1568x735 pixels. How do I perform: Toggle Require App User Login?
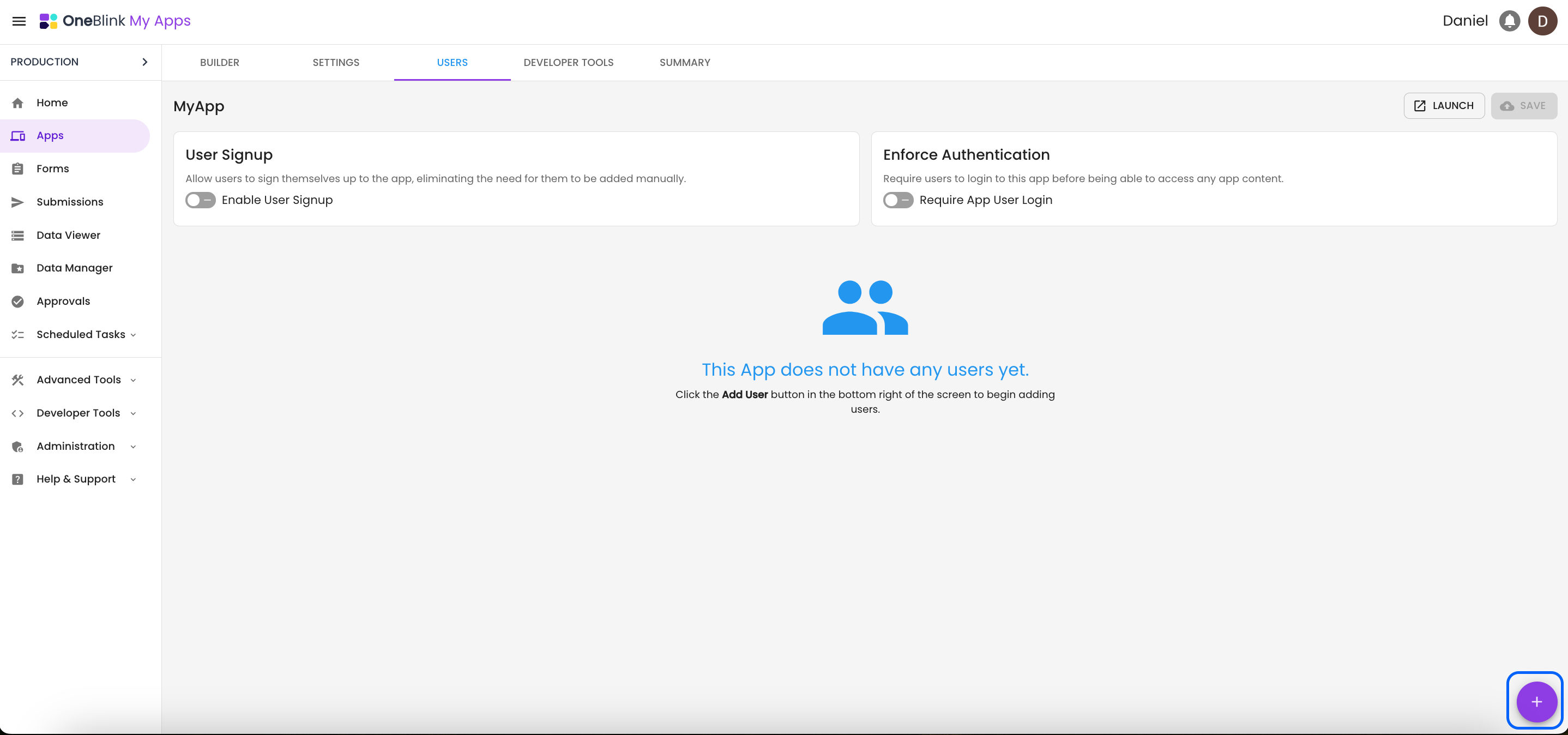(x=898, y=200)
